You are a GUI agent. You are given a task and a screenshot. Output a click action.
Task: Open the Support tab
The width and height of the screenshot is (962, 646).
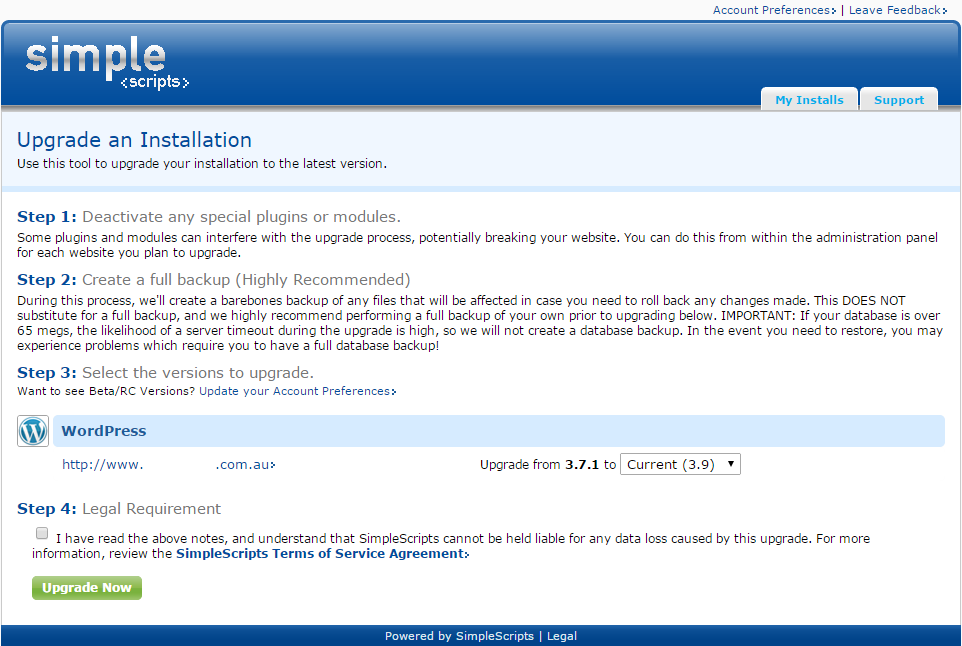click(x=899, y=99)
